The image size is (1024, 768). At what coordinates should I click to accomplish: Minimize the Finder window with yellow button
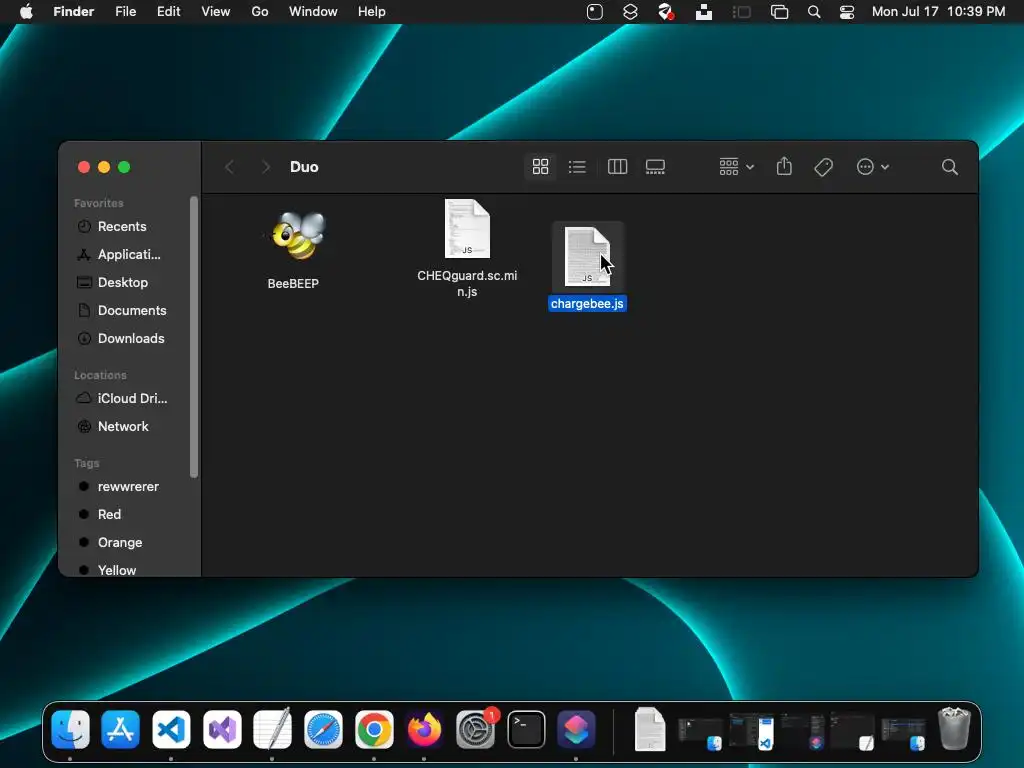pyautogui.click(x=104, y=167)
